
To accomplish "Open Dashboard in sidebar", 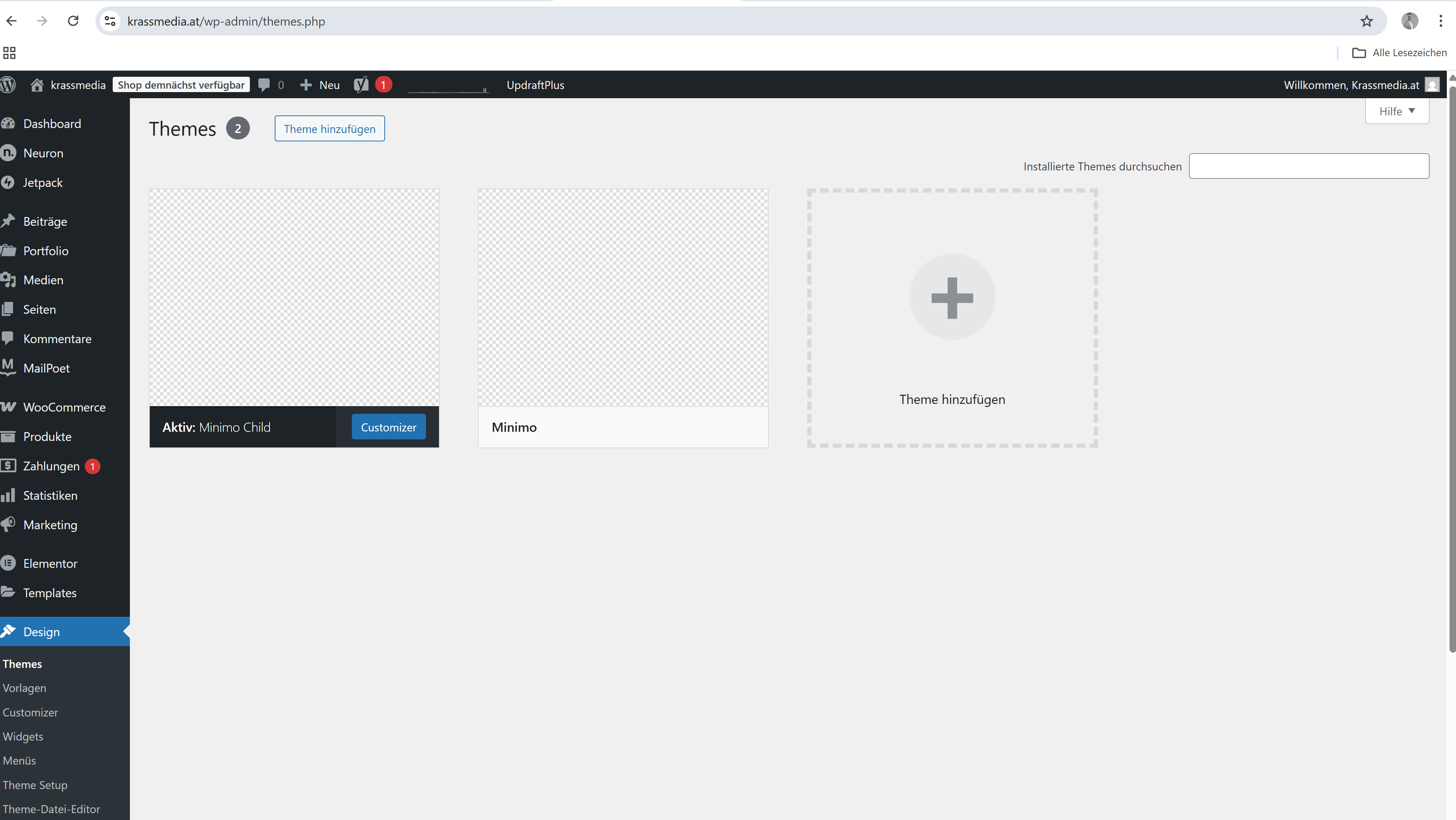I will tap(52, 124).
